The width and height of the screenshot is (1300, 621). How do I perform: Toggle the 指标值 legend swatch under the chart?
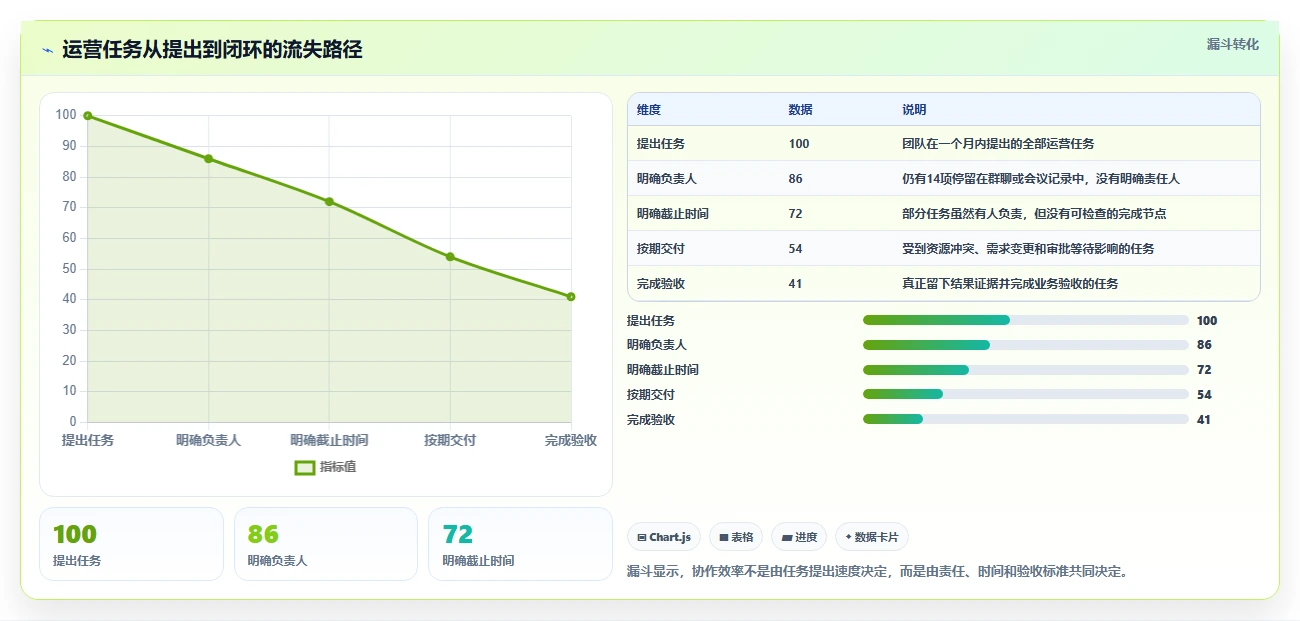[305, 467]
